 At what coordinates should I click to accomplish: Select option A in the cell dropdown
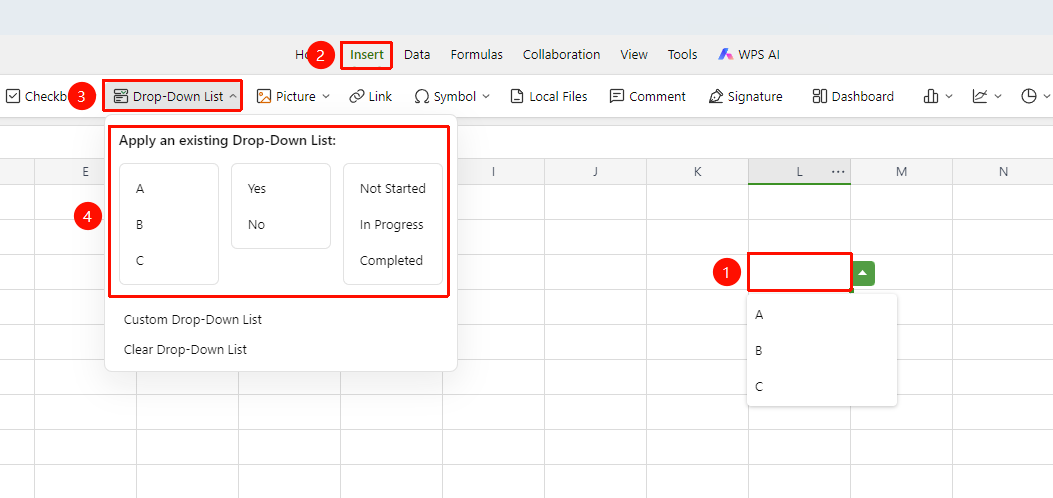[x=821, y=314]
